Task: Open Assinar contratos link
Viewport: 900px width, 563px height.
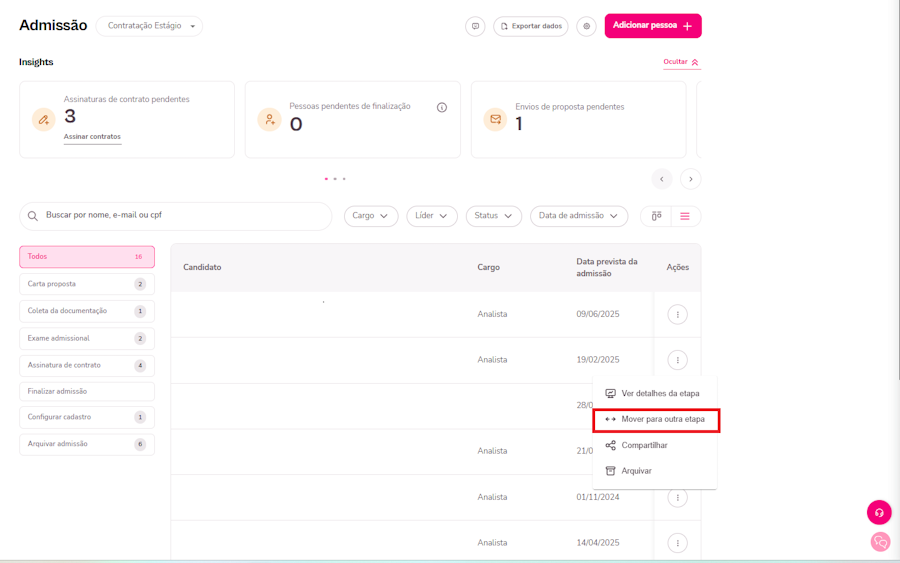Action: point(92,137)
